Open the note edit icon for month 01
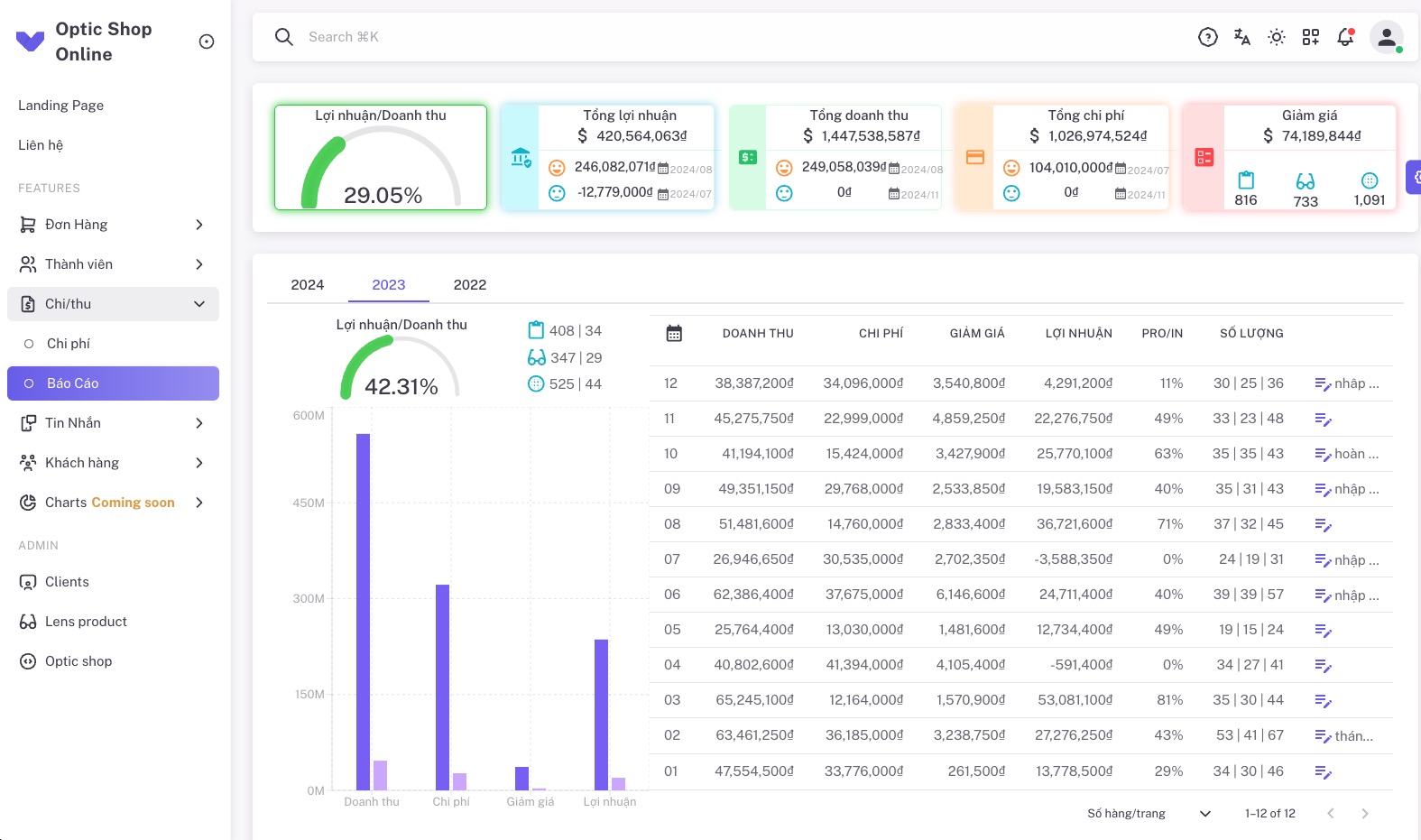This screenshot has width=1421, height=840. [x=1324, y=772]
